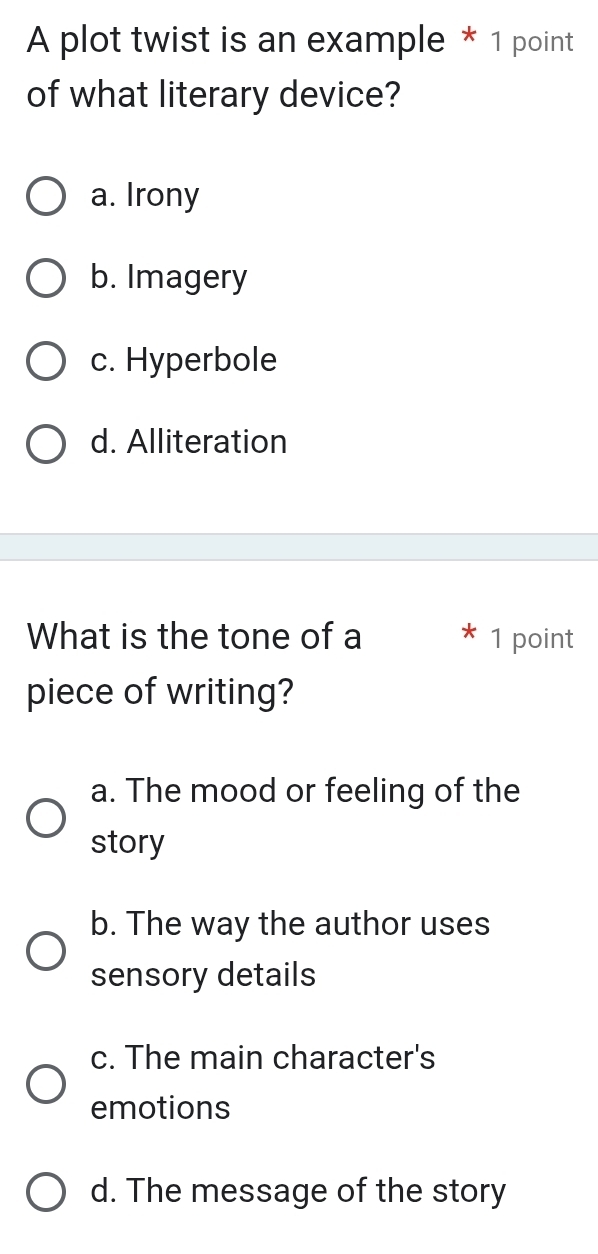
Task: Choose "The mood or feeling of the story"
Action: coord(44,817)
